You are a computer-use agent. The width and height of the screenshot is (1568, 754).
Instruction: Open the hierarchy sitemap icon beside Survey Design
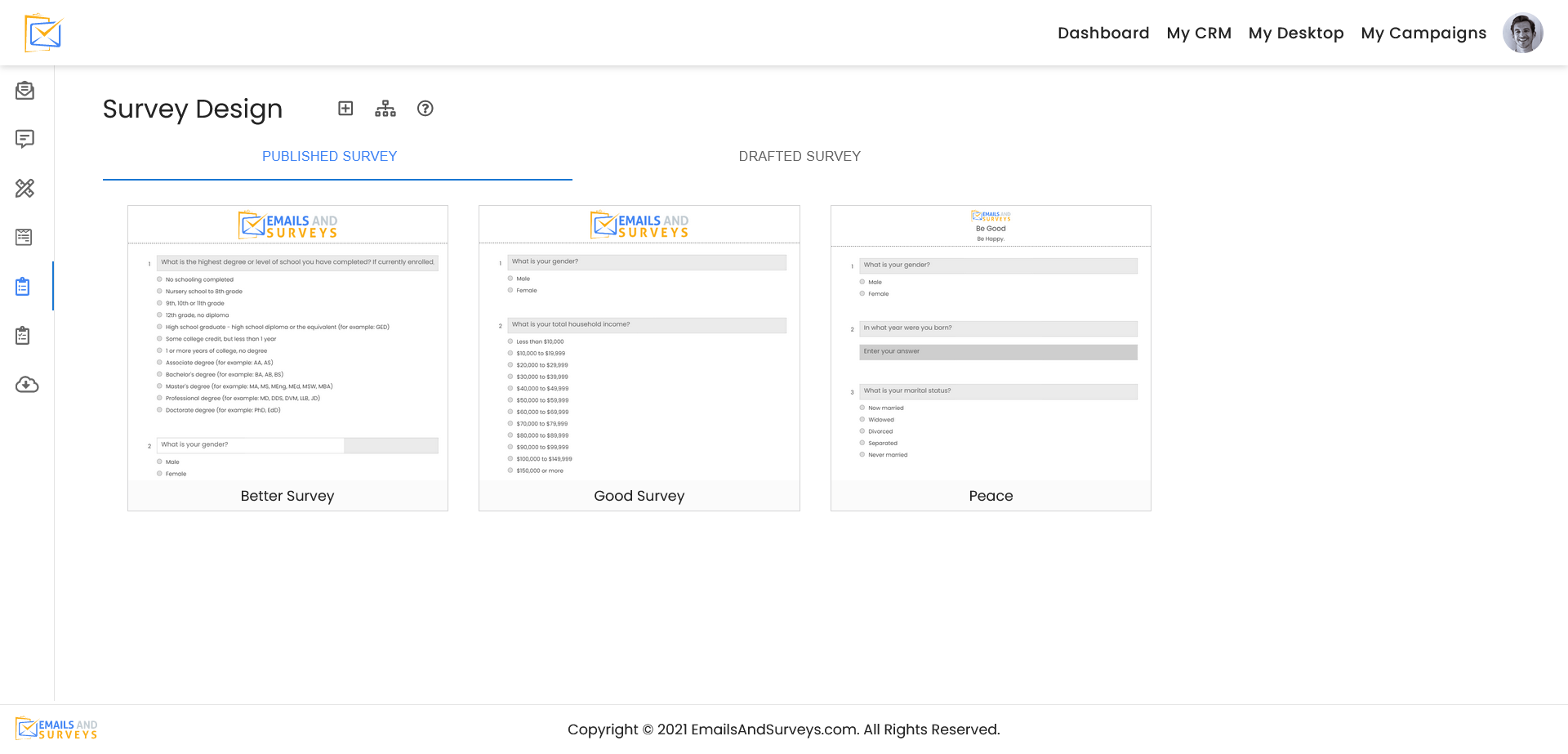pyautogui.click(x=385, y=109)
